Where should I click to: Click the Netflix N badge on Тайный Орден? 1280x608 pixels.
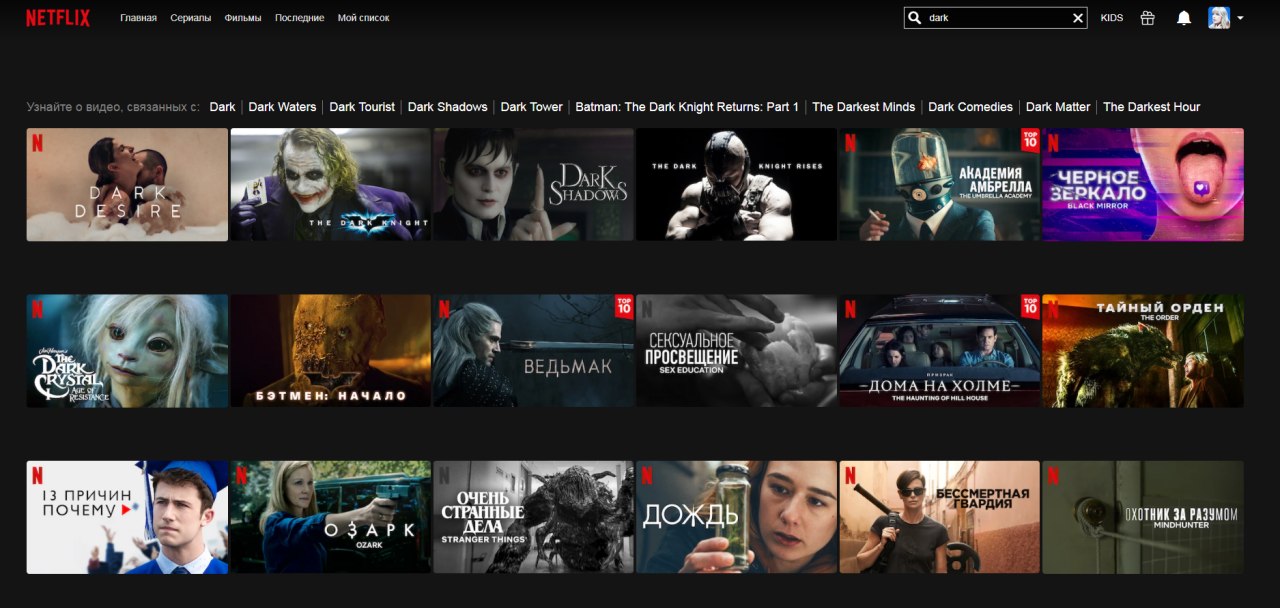tap(1053, 309)
